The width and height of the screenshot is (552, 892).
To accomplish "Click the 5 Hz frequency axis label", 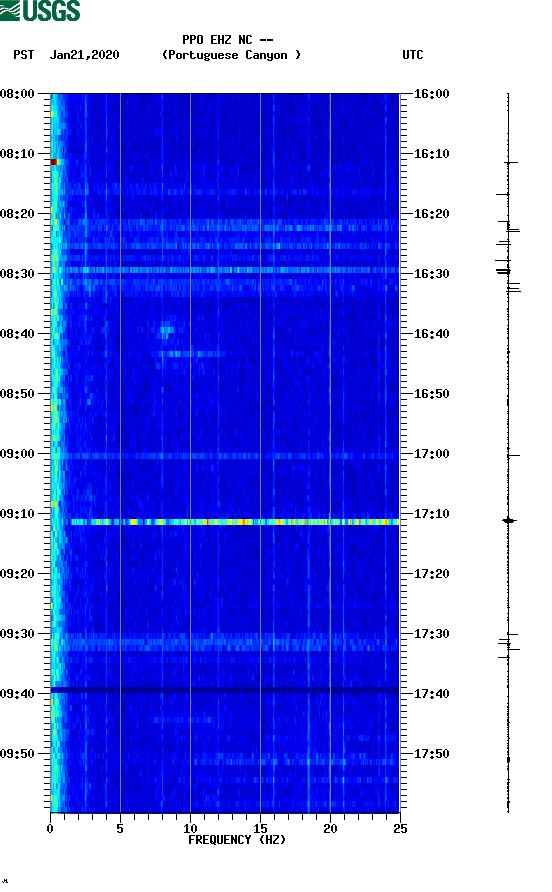I will (x=120, y=828).
